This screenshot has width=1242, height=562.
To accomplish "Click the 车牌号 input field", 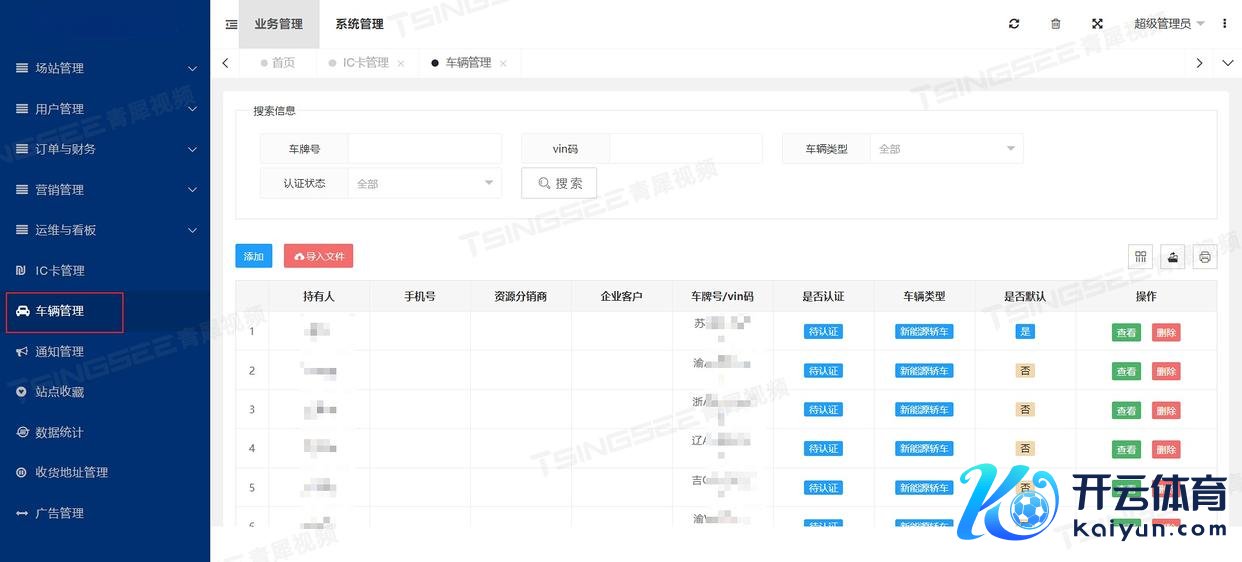I will click(424, 149).
